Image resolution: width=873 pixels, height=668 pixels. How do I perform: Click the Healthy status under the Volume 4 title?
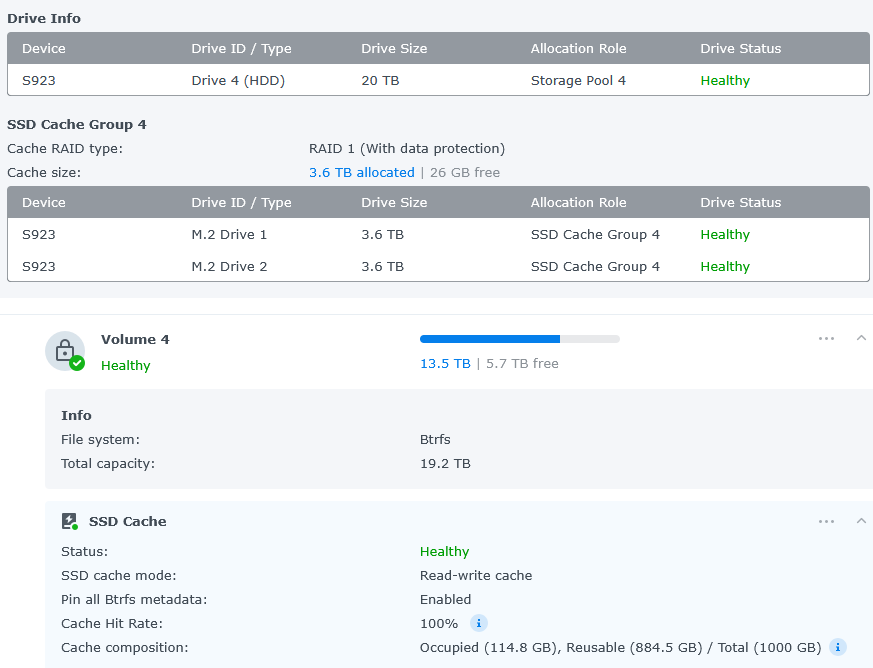point(125,365)
